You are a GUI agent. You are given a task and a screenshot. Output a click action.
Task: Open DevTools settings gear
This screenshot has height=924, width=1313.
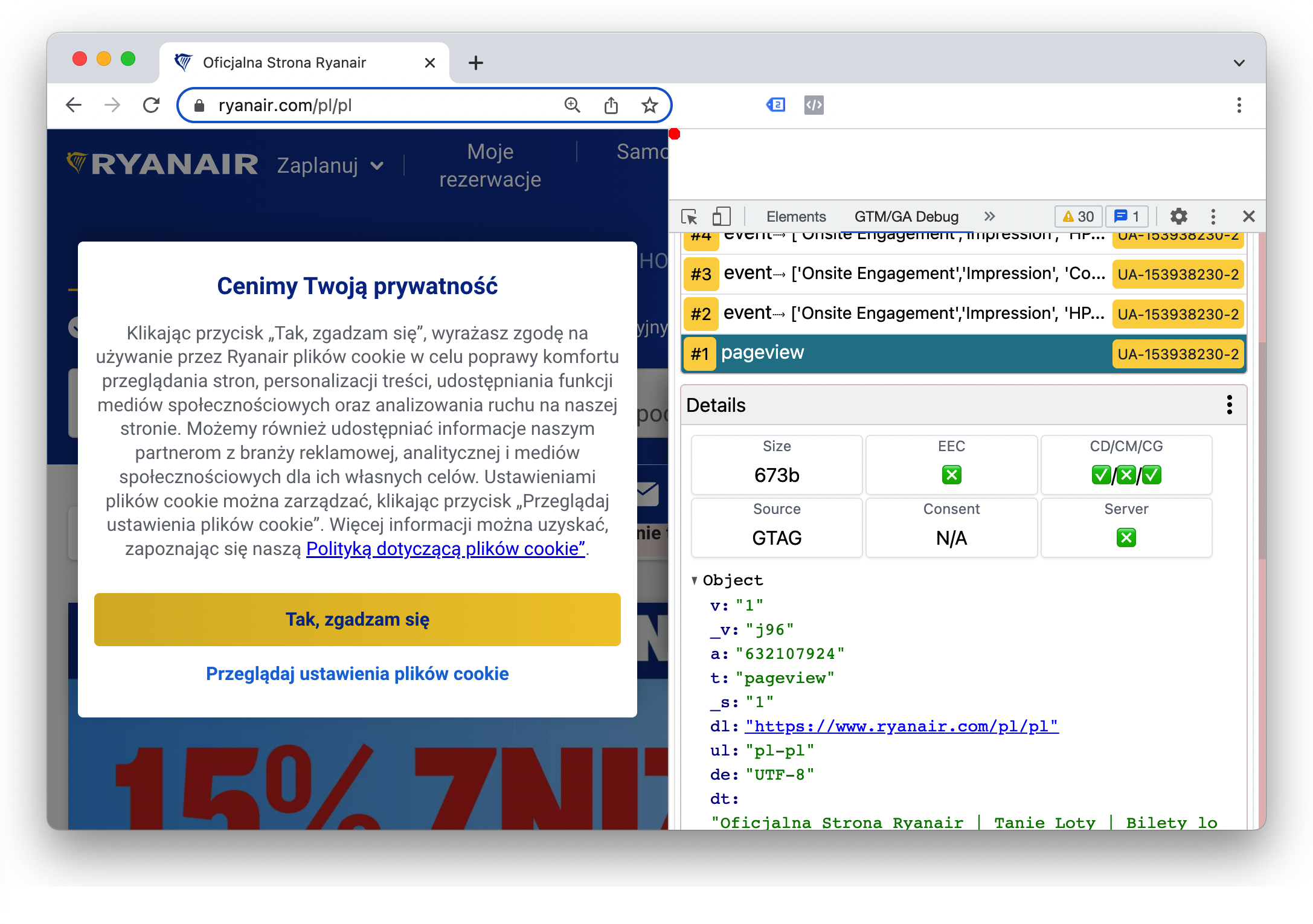pos(1178,216)
